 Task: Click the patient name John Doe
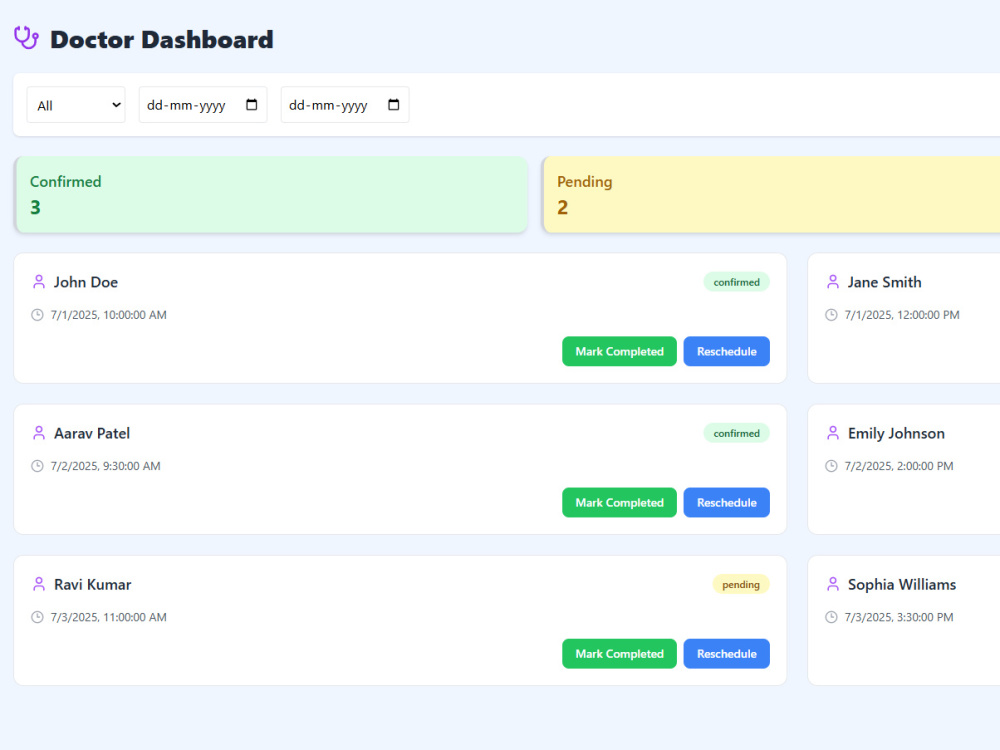click(85, 282)
